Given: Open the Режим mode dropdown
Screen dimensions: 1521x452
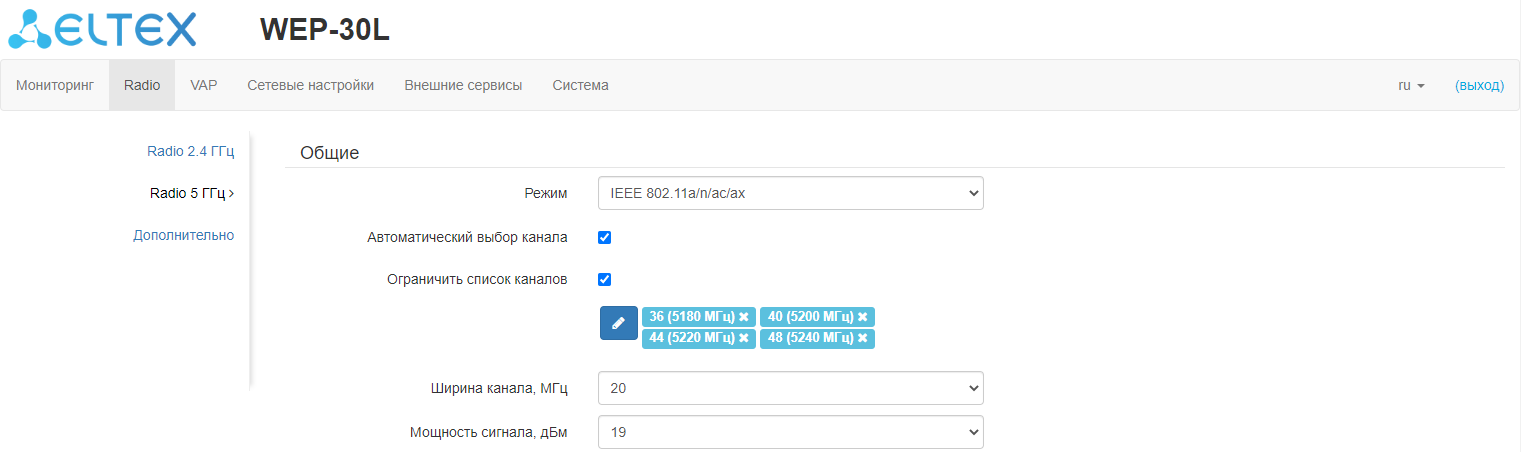Looking at the screenshot, I should pos(790,194).
